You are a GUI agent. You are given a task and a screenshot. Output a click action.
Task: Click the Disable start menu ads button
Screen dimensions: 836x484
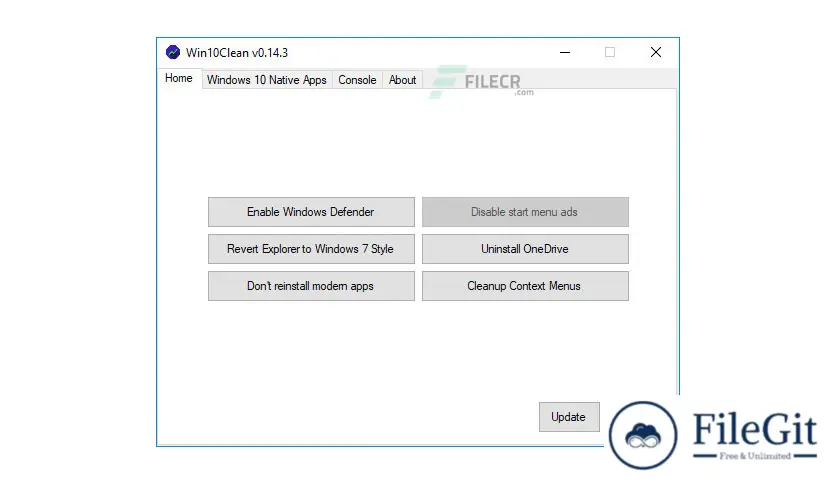(525, 212)
